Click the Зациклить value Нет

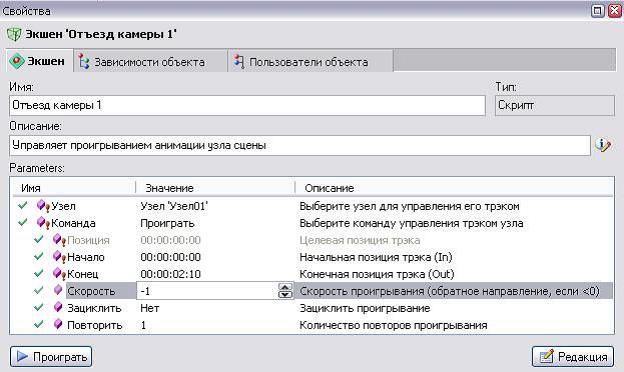(150, 308)
